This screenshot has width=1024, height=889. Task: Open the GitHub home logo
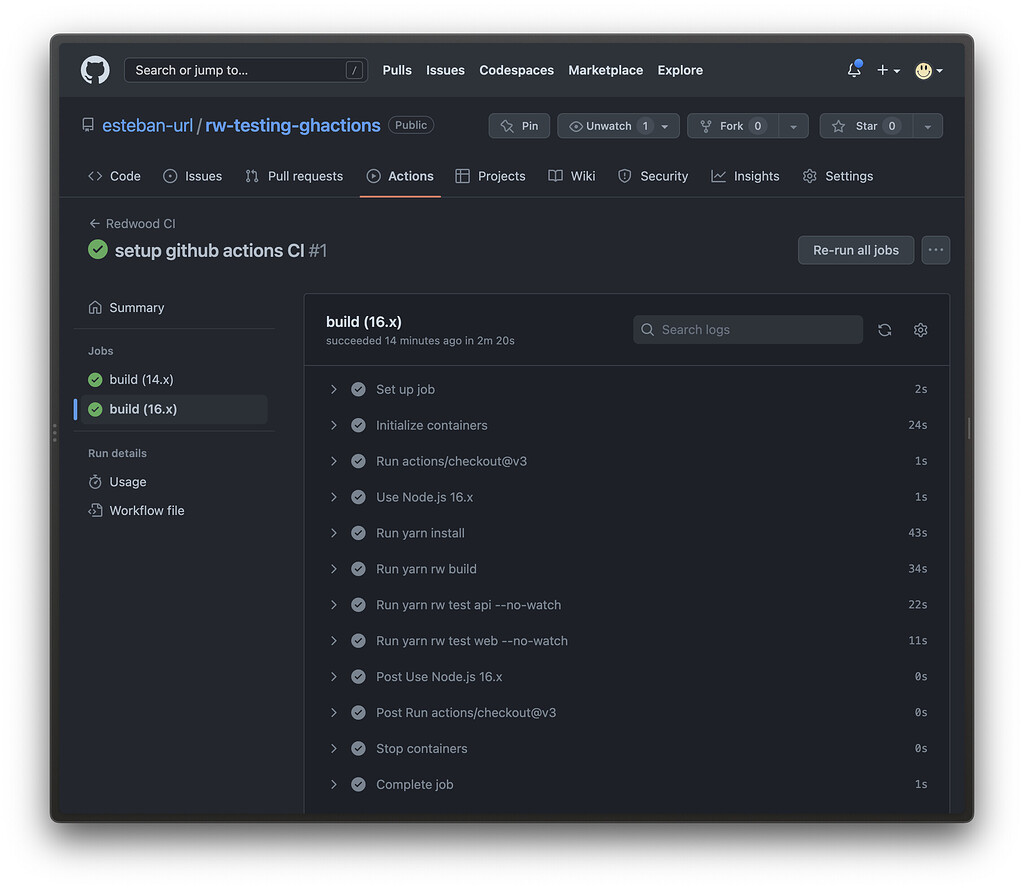pos(95,70)
